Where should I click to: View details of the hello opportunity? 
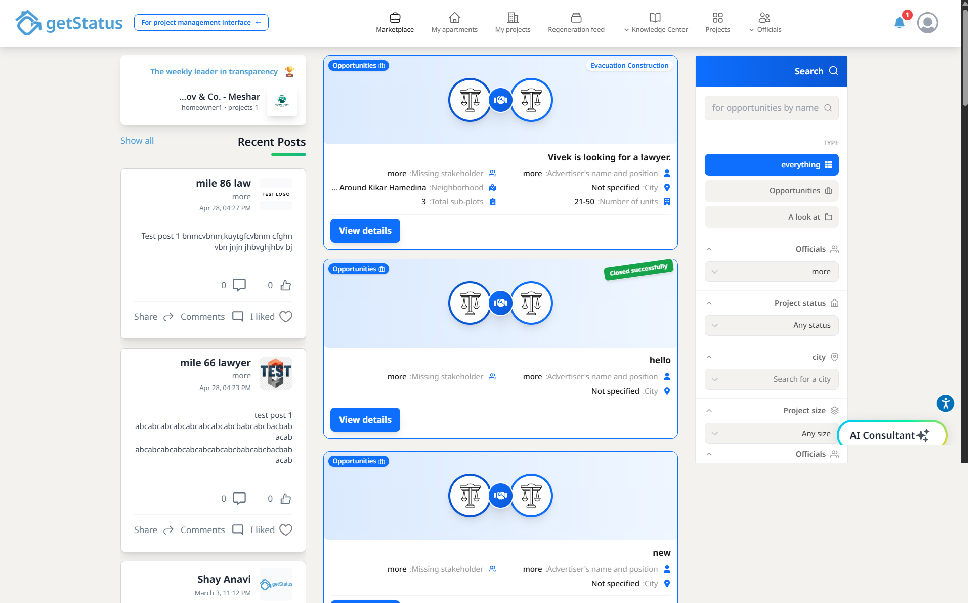pyautogui.click(x=365, y=420)
